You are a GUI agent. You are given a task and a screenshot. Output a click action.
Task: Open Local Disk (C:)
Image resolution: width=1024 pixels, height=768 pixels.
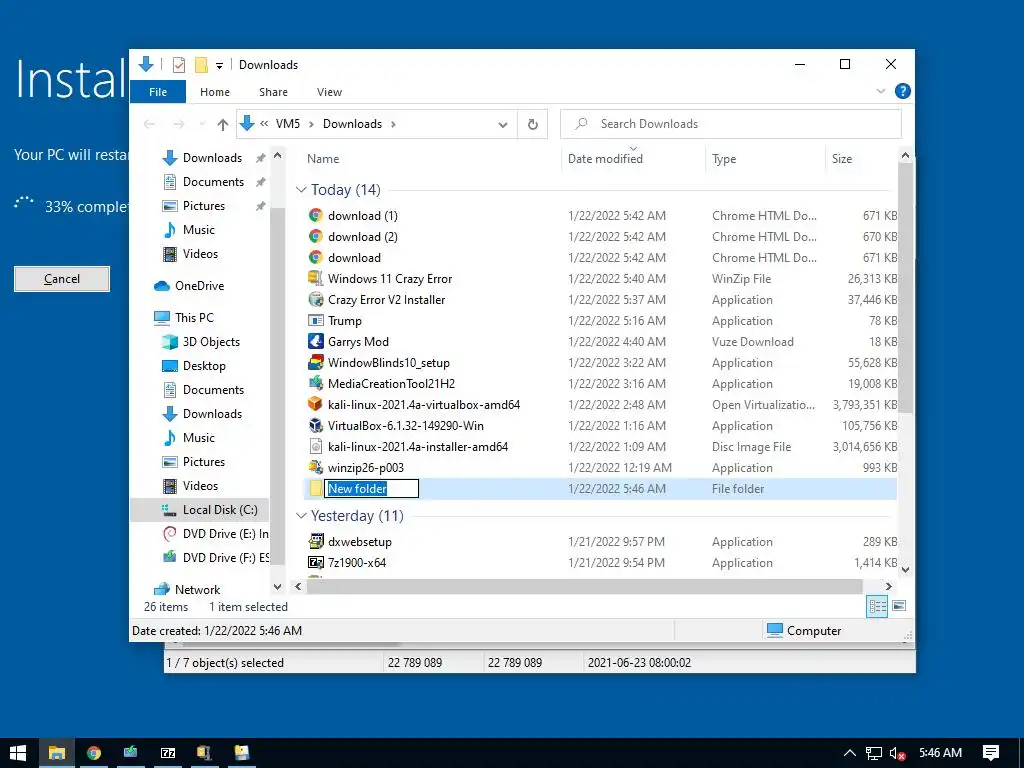(x=219, y=509)
